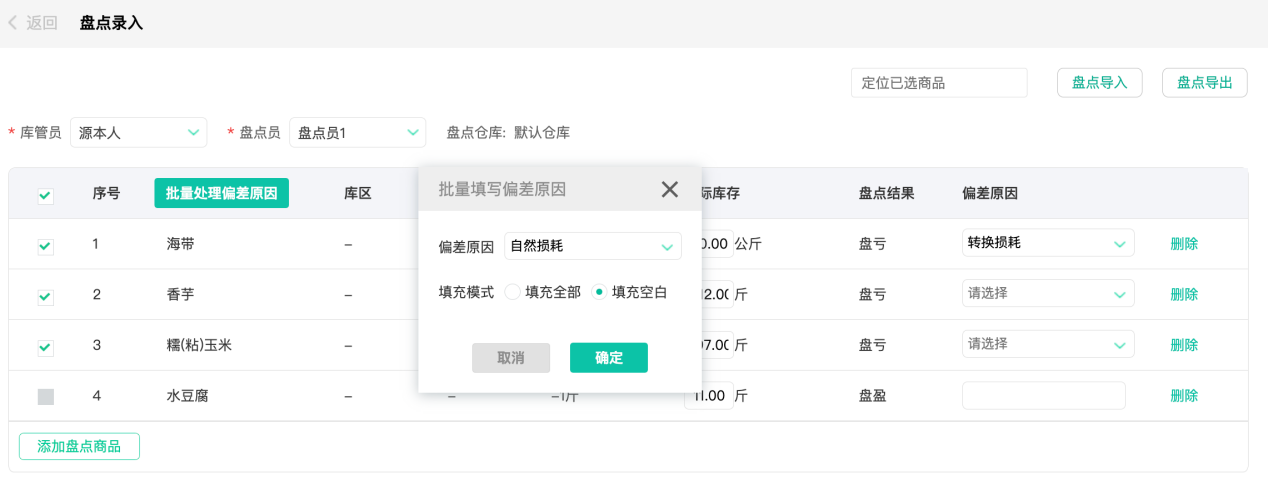The width and height of the screenshot is (1268, 504).
Task: Open the 偏差原因 dropdown showing 自然损耗
Action: coord(592,246)
